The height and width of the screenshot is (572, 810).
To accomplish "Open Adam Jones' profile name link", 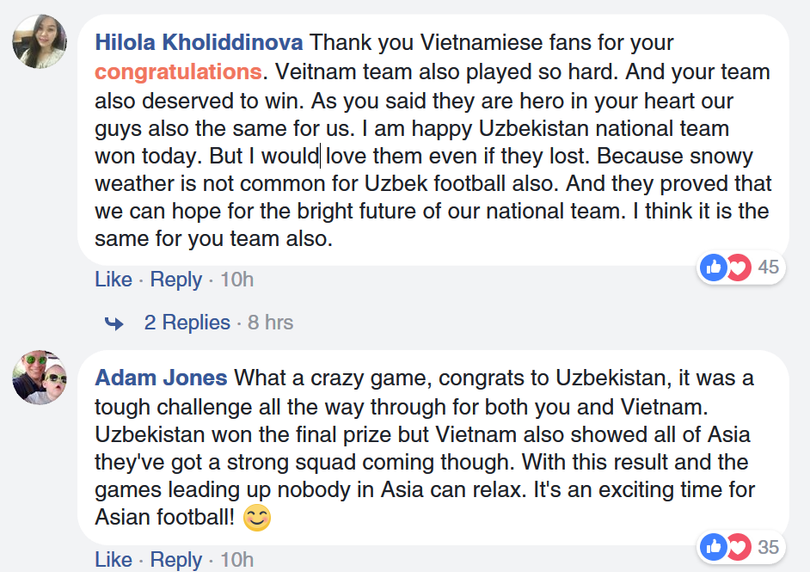I will [161, 379].
